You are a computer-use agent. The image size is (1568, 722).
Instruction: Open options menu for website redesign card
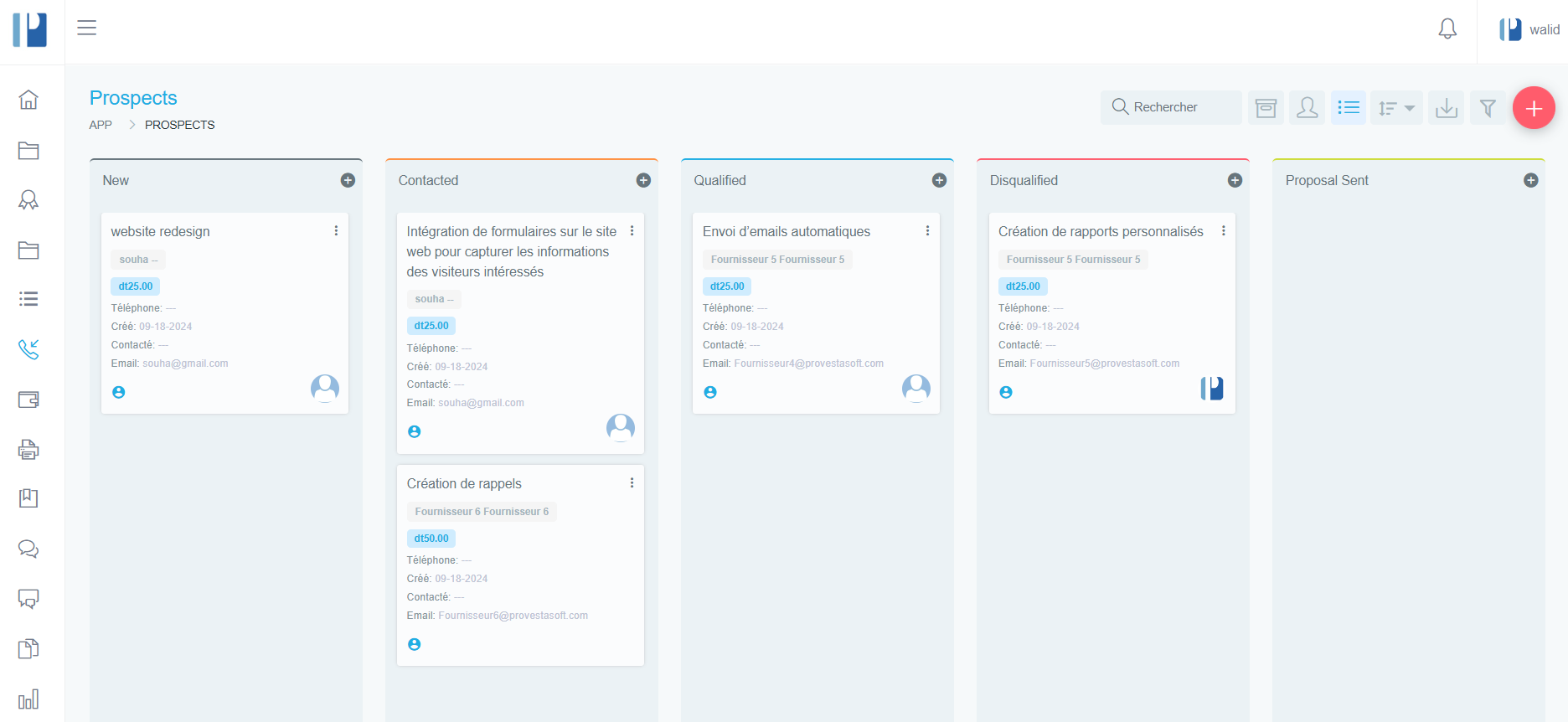pos(336,231)
